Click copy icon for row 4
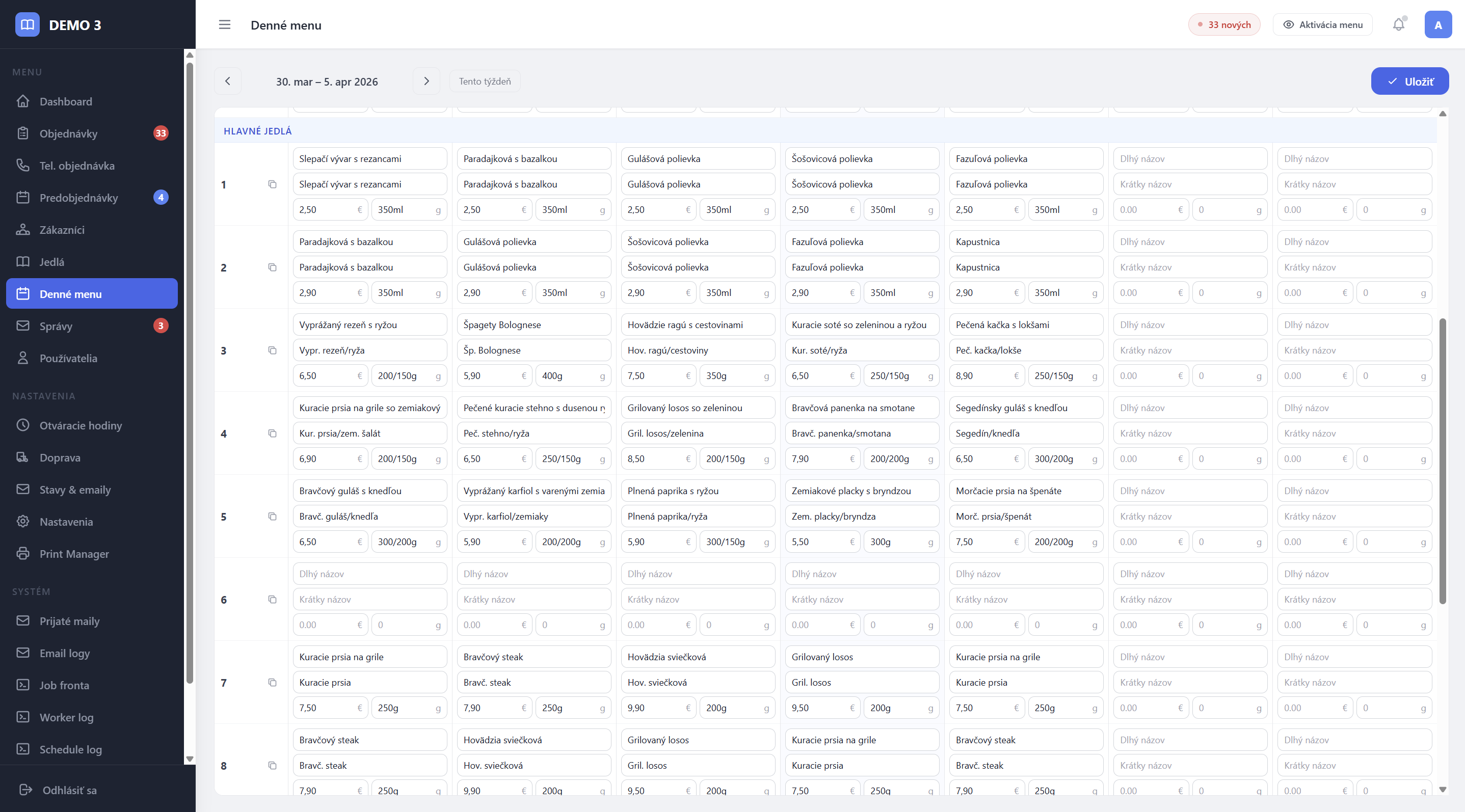The image size is (1465, 812). [x=273, y=434]
